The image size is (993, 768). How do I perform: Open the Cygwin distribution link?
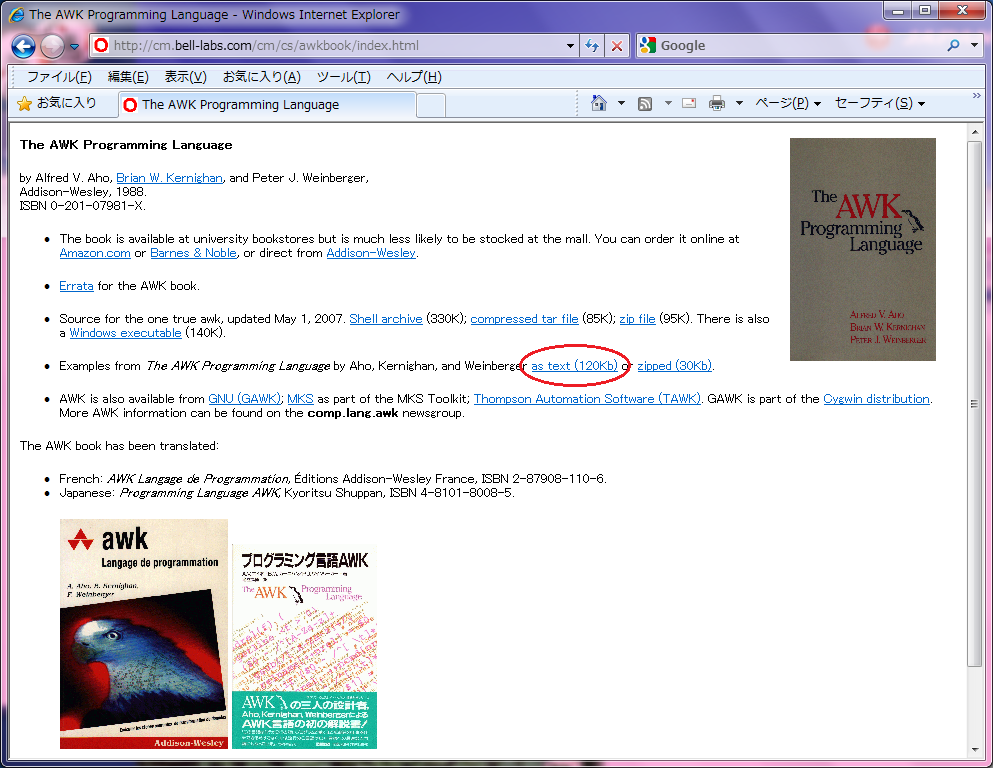tap(876, 399)
